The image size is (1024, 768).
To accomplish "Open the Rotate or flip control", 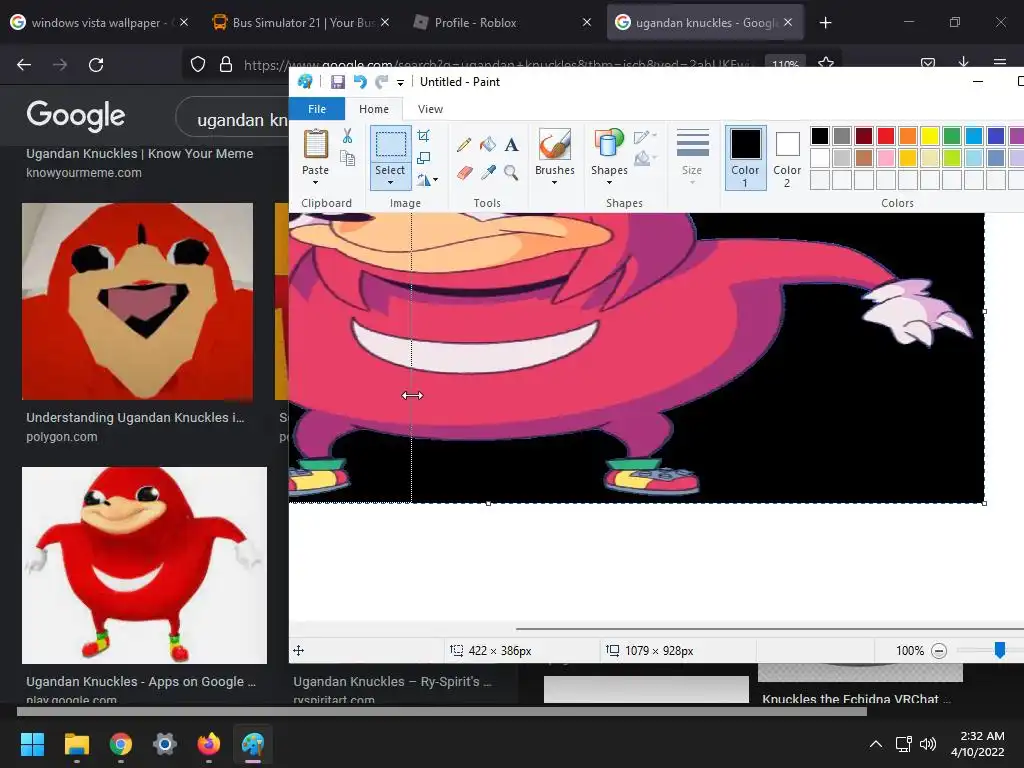I will (427, 180).
